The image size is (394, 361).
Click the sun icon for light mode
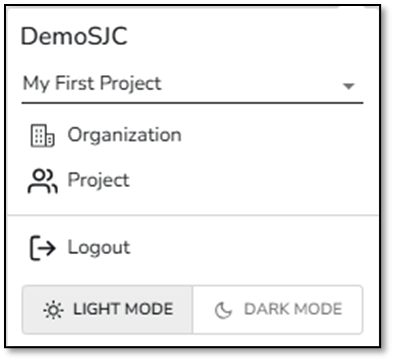tap(53, 310)
